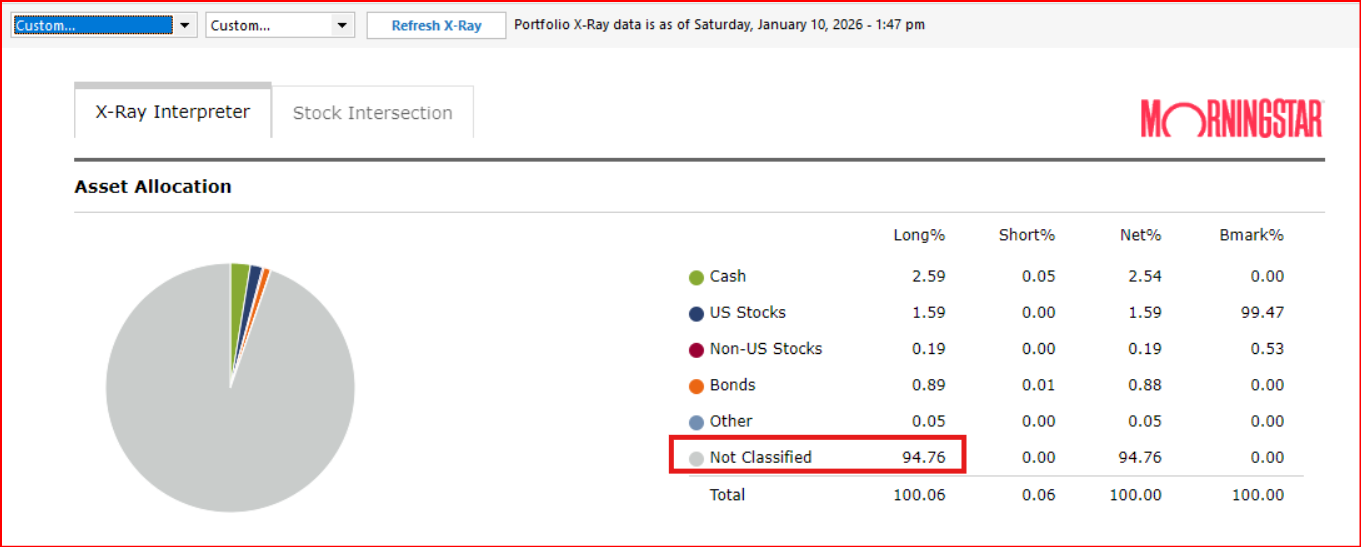
Task: Click the blue-gray Other legend dot
Action: (x=696, y=422)
